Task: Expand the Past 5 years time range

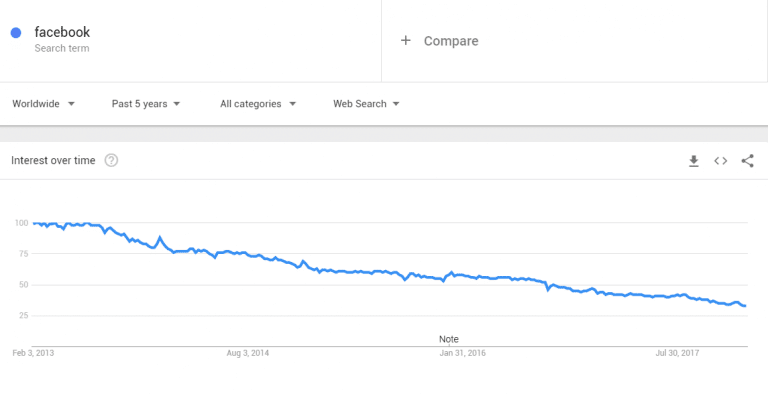Action: (x=146, y=104)
